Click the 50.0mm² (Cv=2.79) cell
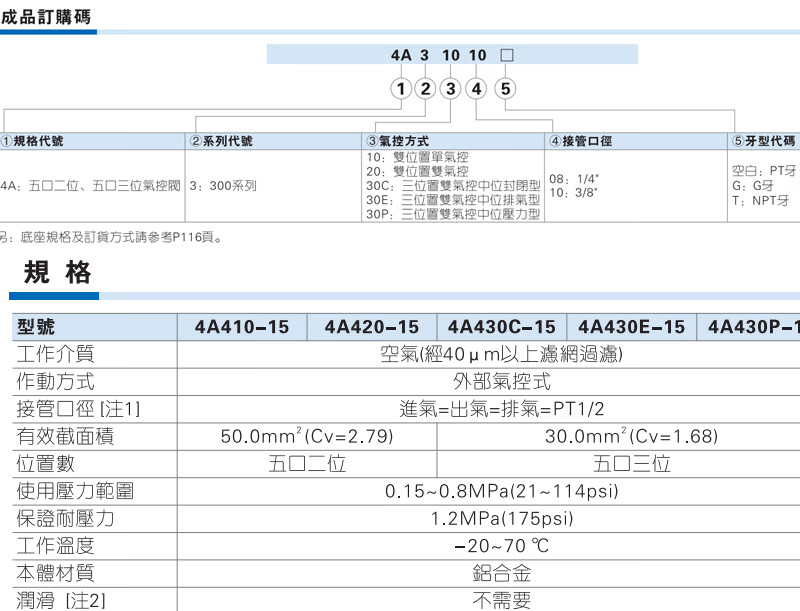The width and height of the screenshot is (800, 611). [x=306, y=437]
